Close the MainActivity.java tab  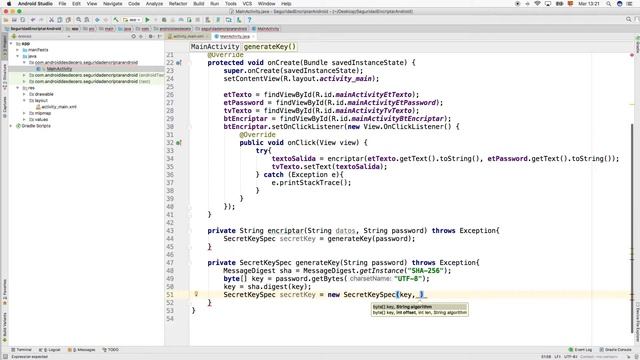point(253,36)
